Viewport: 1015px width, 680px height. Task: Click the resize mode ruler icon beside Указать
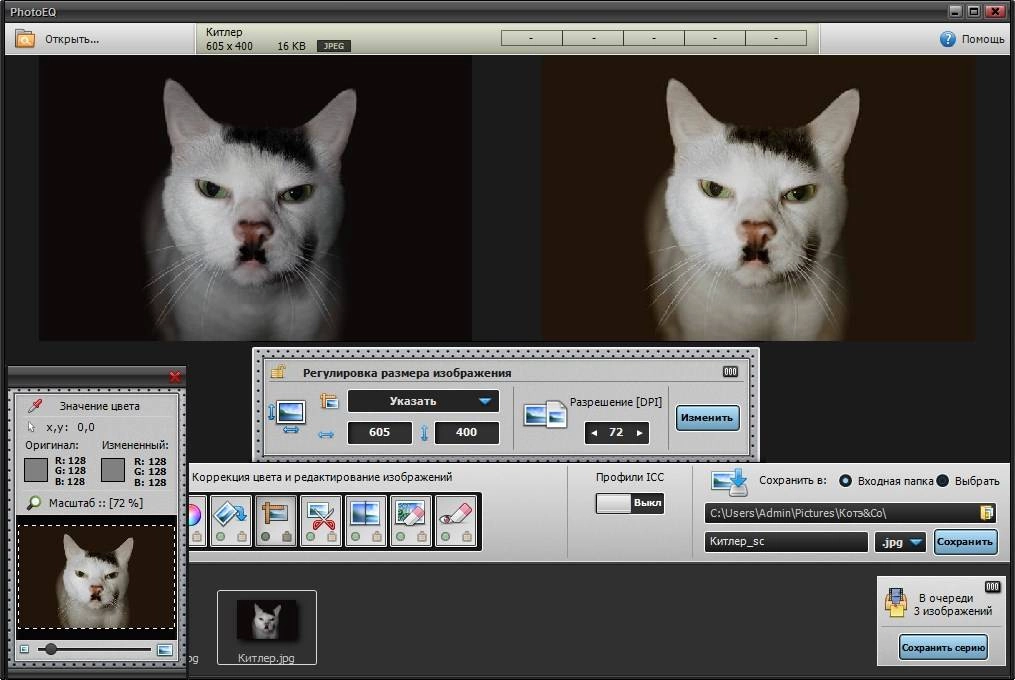[329, 402]
